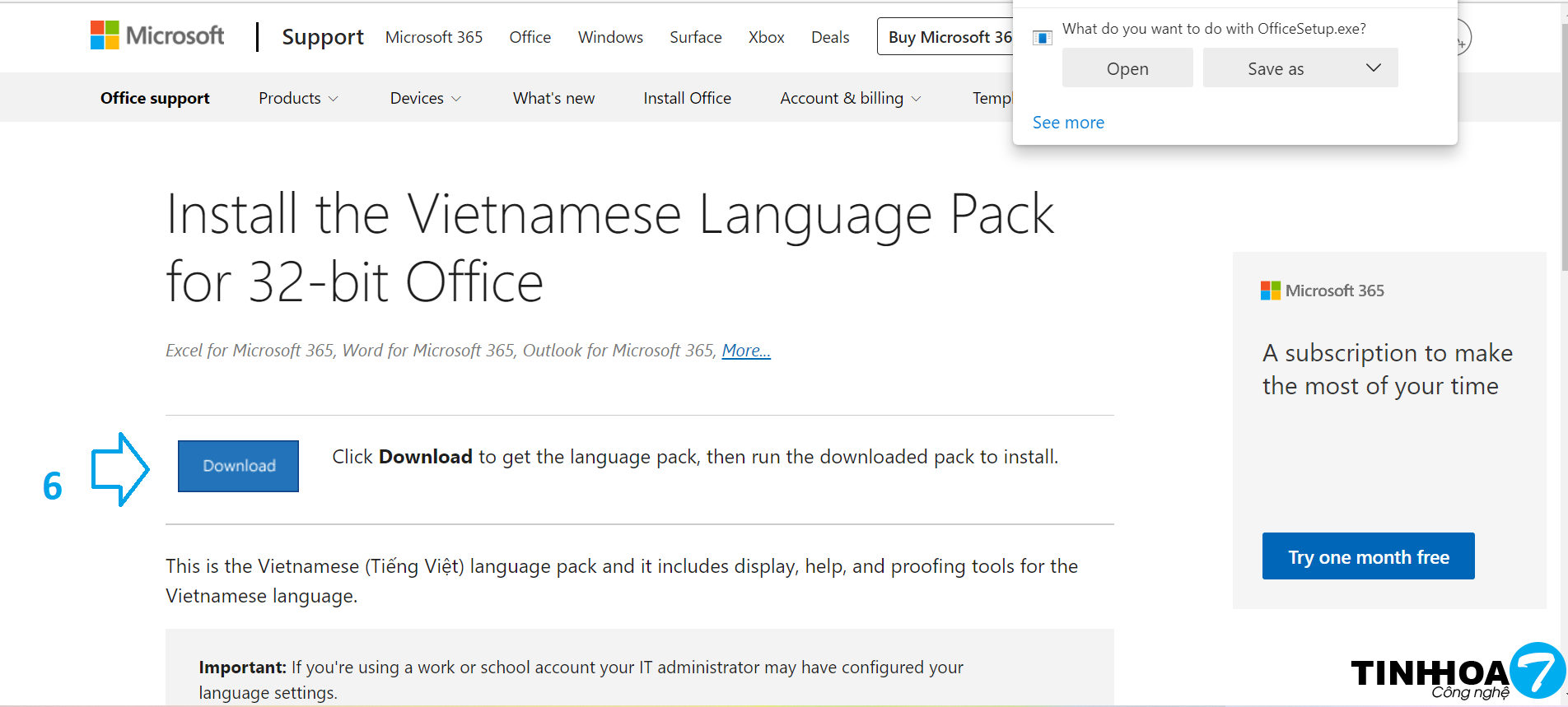Click the Microsoft logo in header
1568x707 pixels.
[157, 35]
